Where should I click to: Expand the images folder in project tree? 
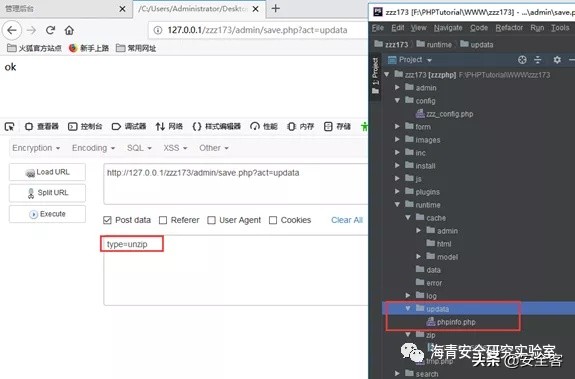pyautogui.click(x=397, y=139)
